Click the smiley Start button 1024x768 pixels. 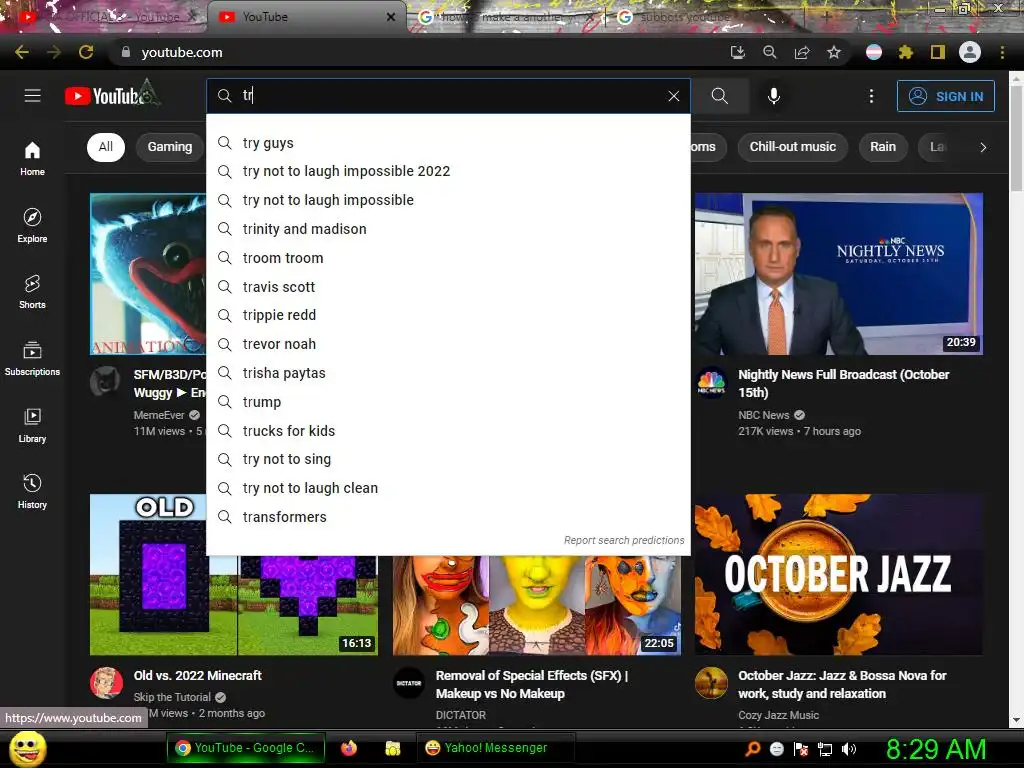(x=28, y=748)
